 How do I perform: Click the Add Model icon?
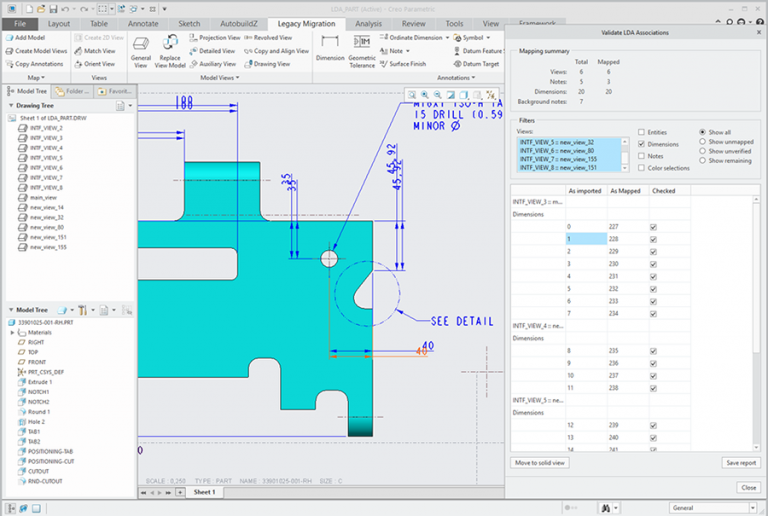click(x=9, y=38)
